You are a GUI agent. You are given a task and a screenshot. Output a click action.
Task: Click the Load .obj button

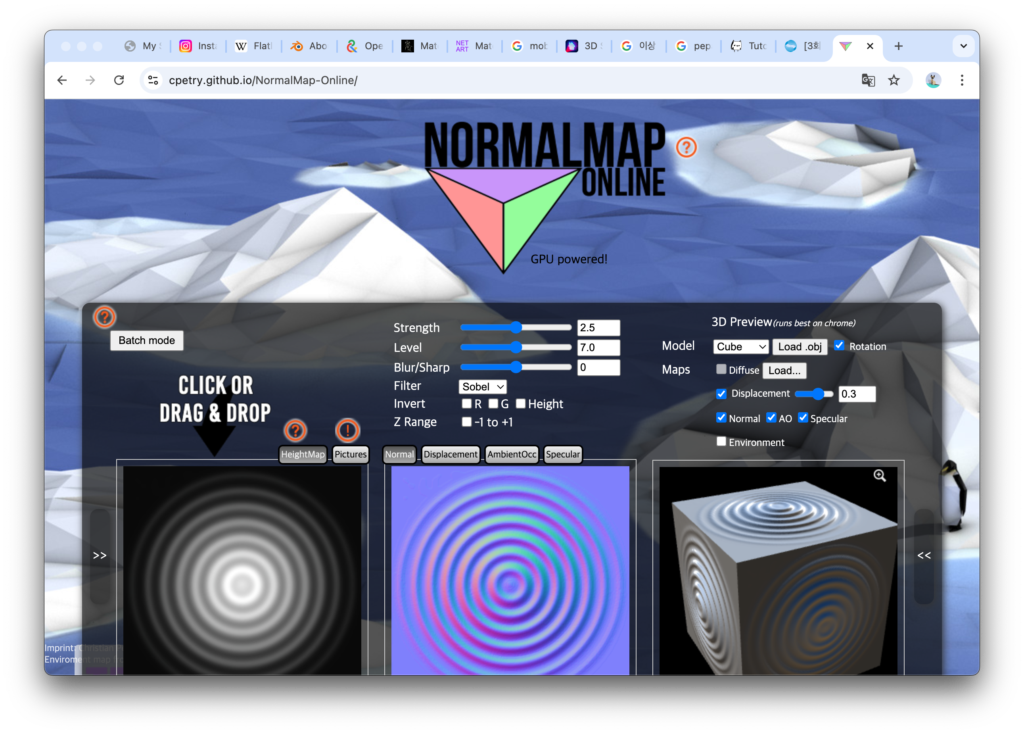tap(799, 347)
